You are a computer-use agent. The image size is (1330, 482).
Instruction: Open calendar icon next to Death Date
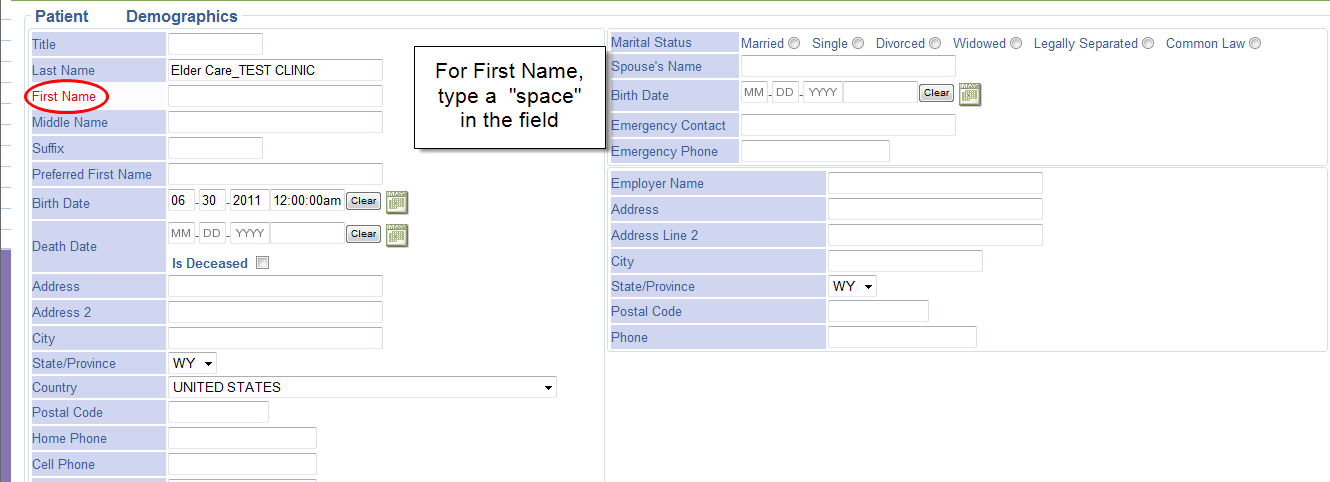397,235
